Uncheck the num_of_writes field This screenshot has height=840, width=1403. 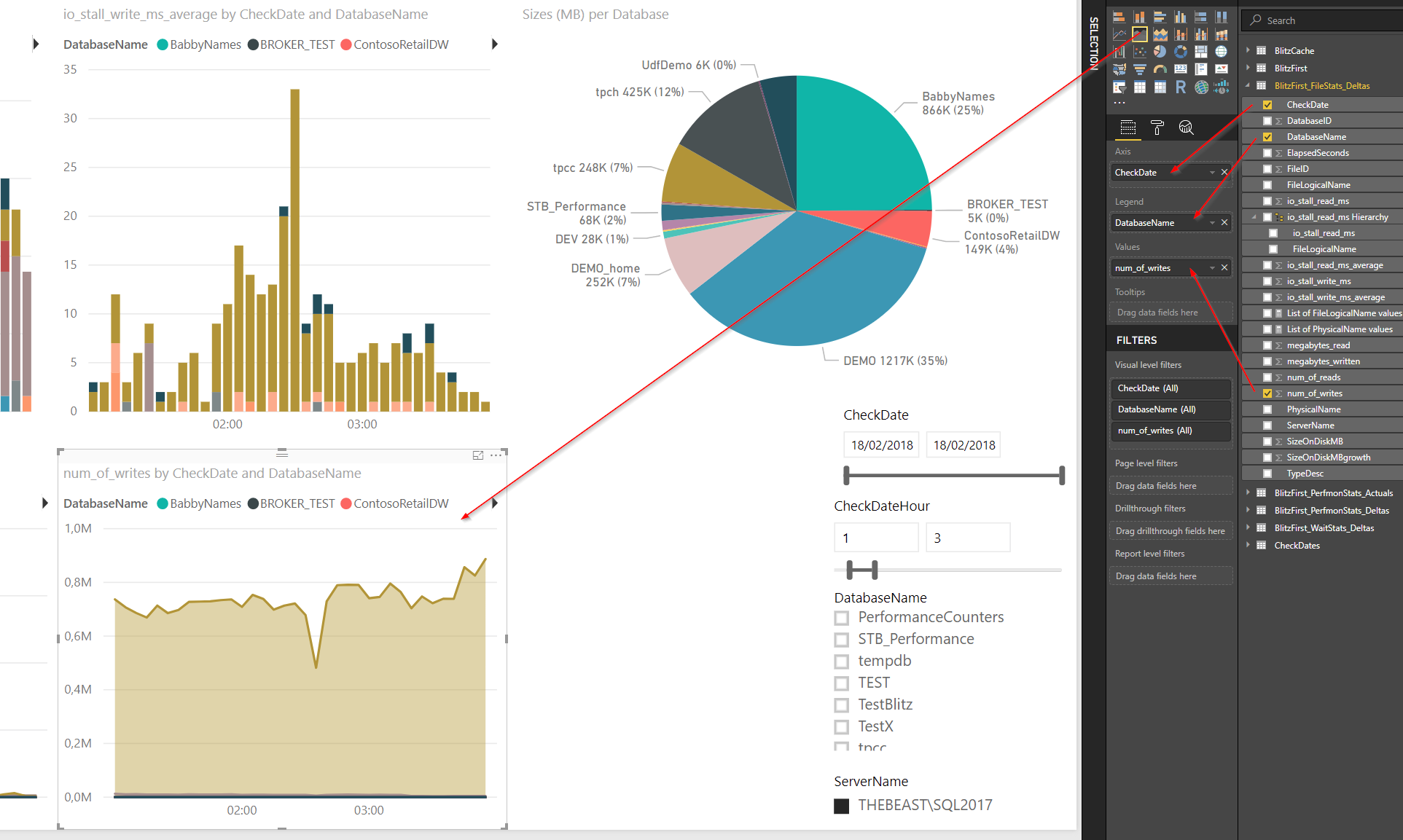click(x=1267, y=393)
